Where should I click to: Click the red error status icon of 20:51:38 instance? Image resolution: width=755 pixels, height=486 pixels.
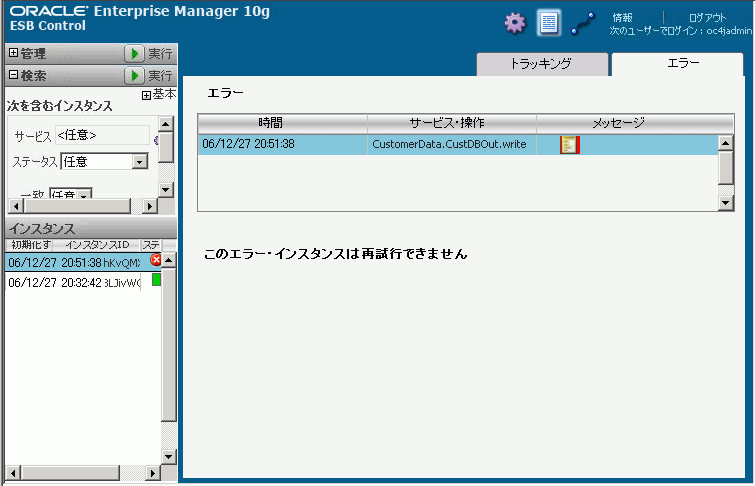click(x=156, y=260)
